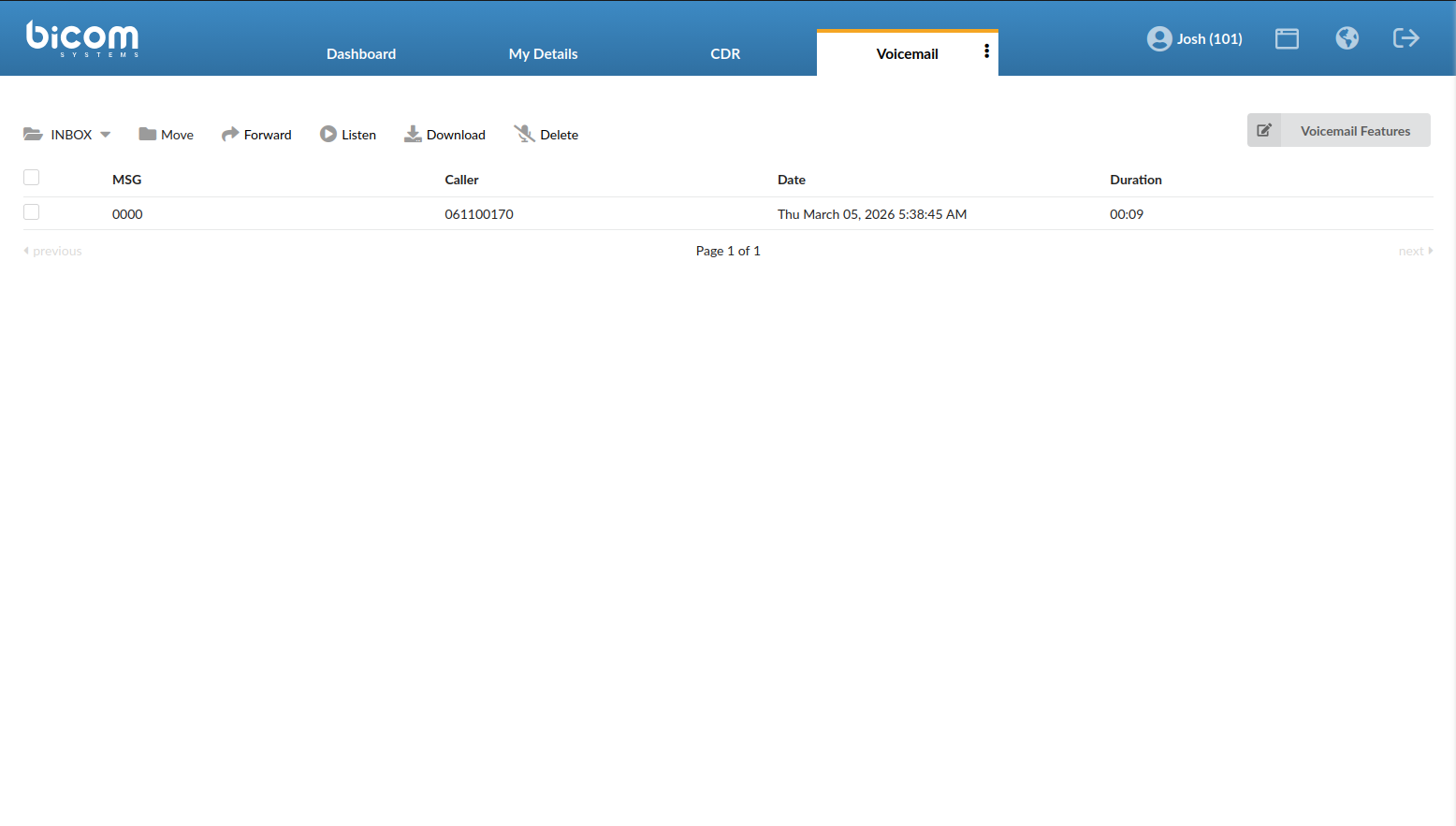The height and width of the screenshot is (826, 1456).
Task: Open Voicemail Features button
Action: [1339, 130]
